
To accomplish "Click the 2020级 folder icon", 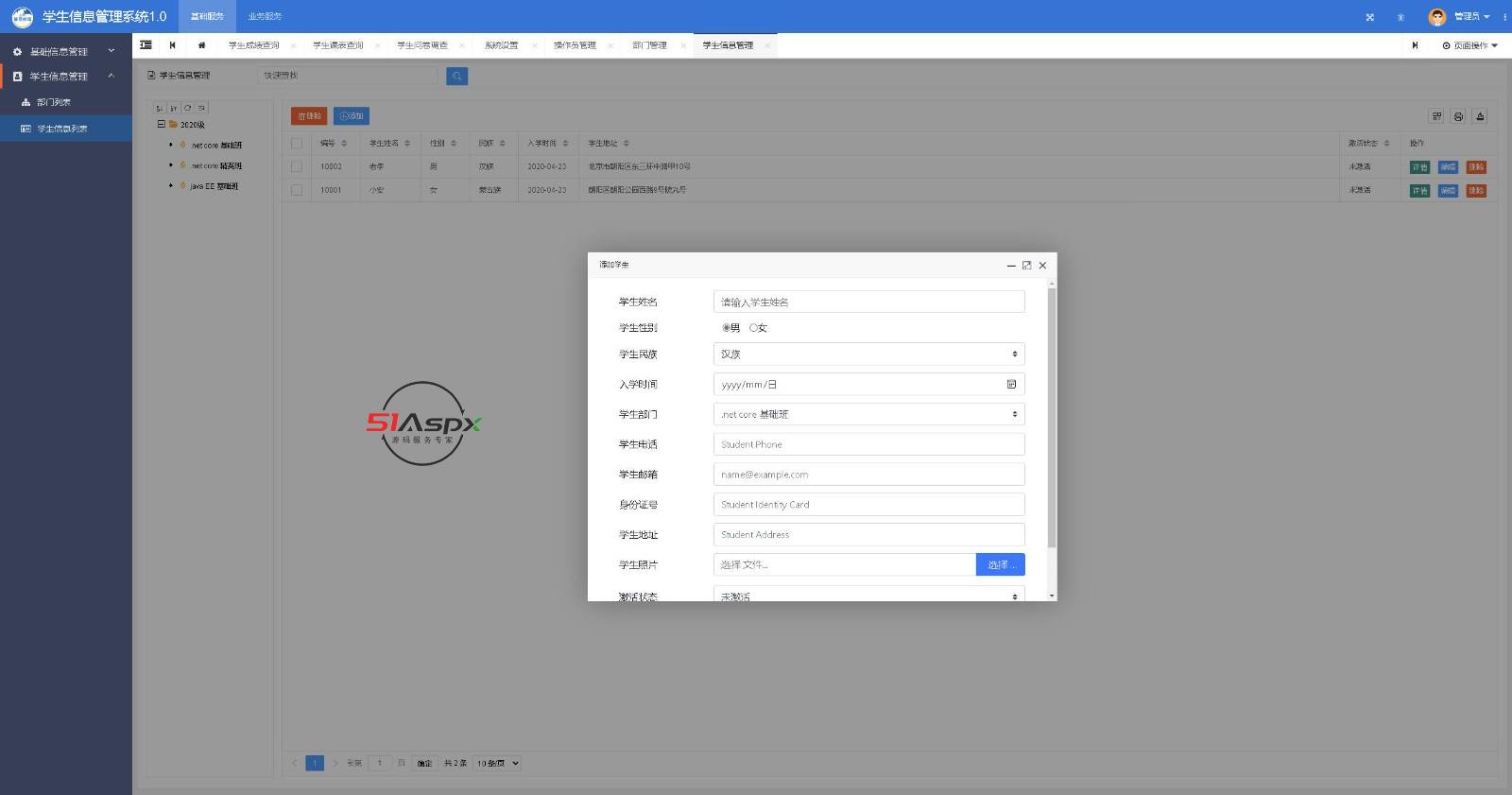I will tap(174, 125).
